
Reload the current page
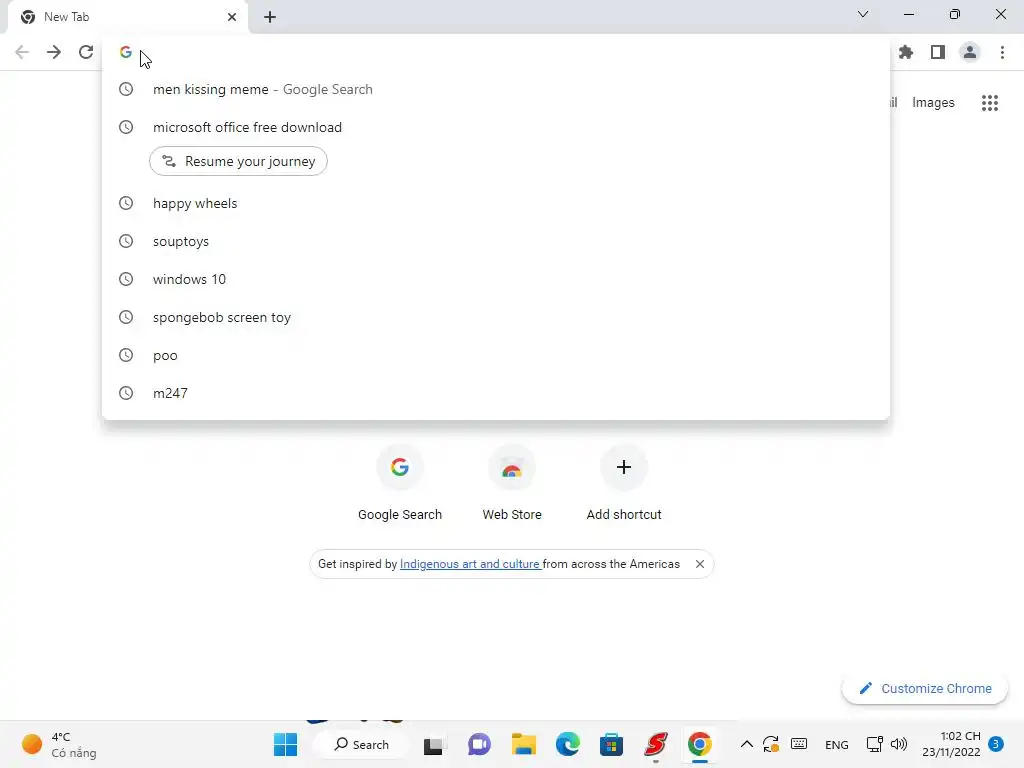[86, 52]
